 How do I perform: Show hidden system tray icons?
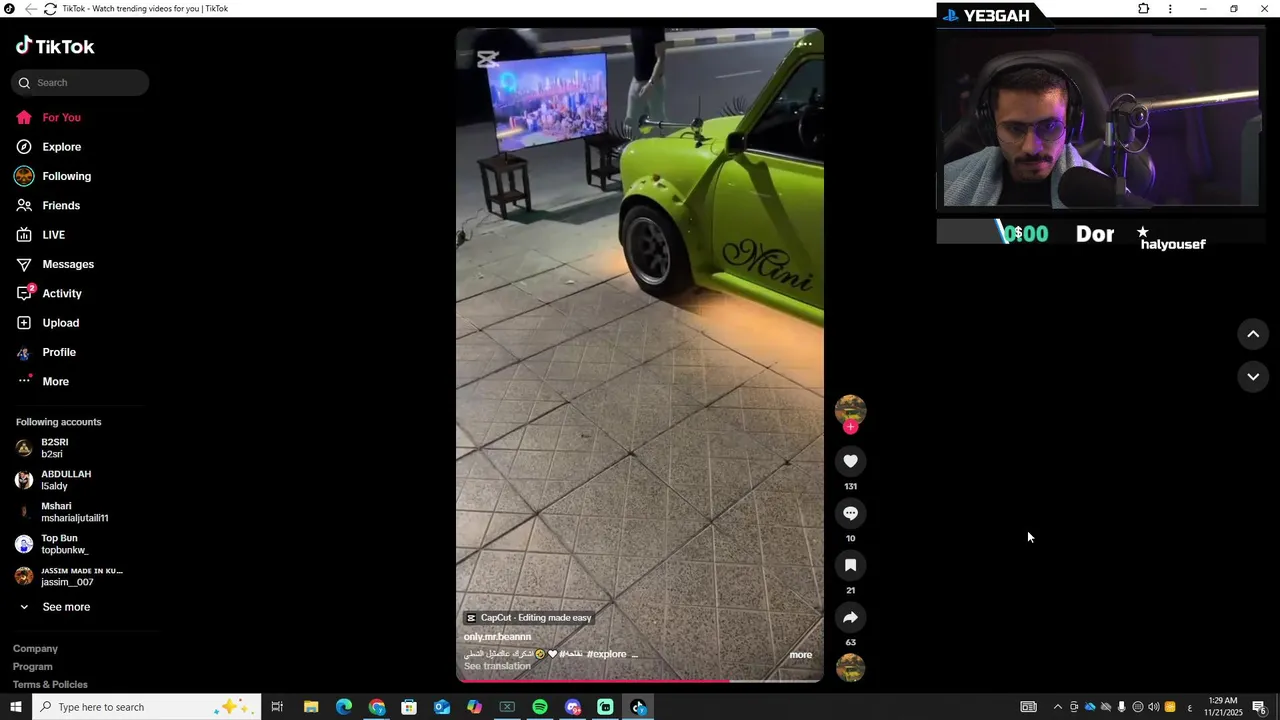(1058, 707)
